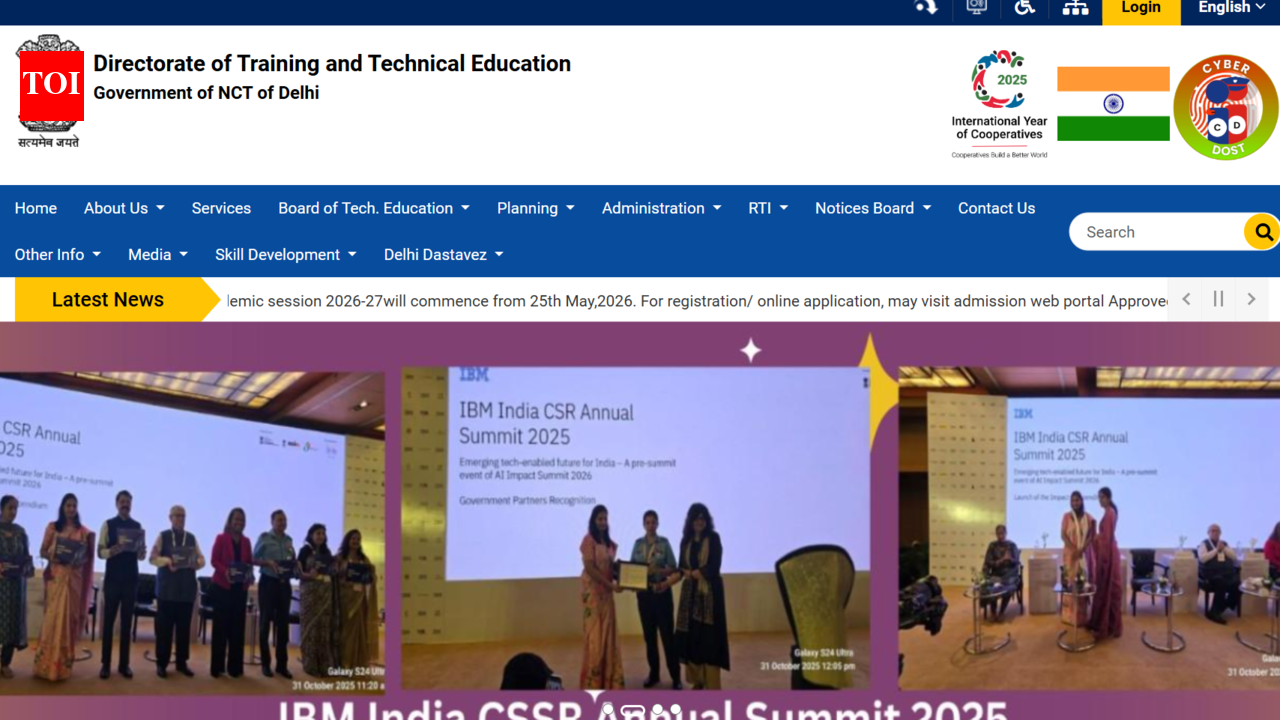
Task: Select the active pill-shaped carousel indicator
Action: (633, 710)
